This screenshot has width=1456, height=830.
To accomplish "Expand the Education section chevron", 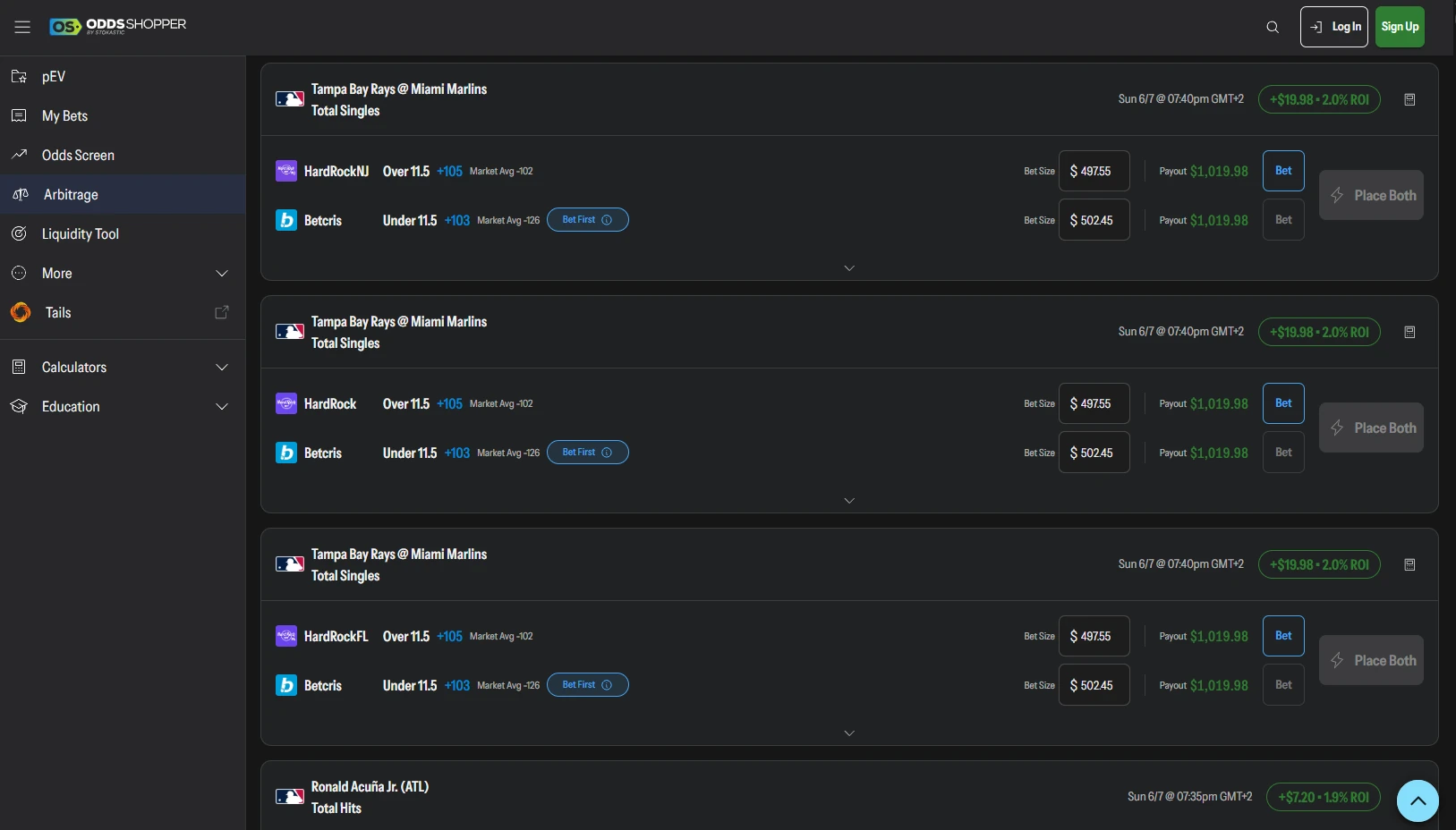I will (222, 406).
